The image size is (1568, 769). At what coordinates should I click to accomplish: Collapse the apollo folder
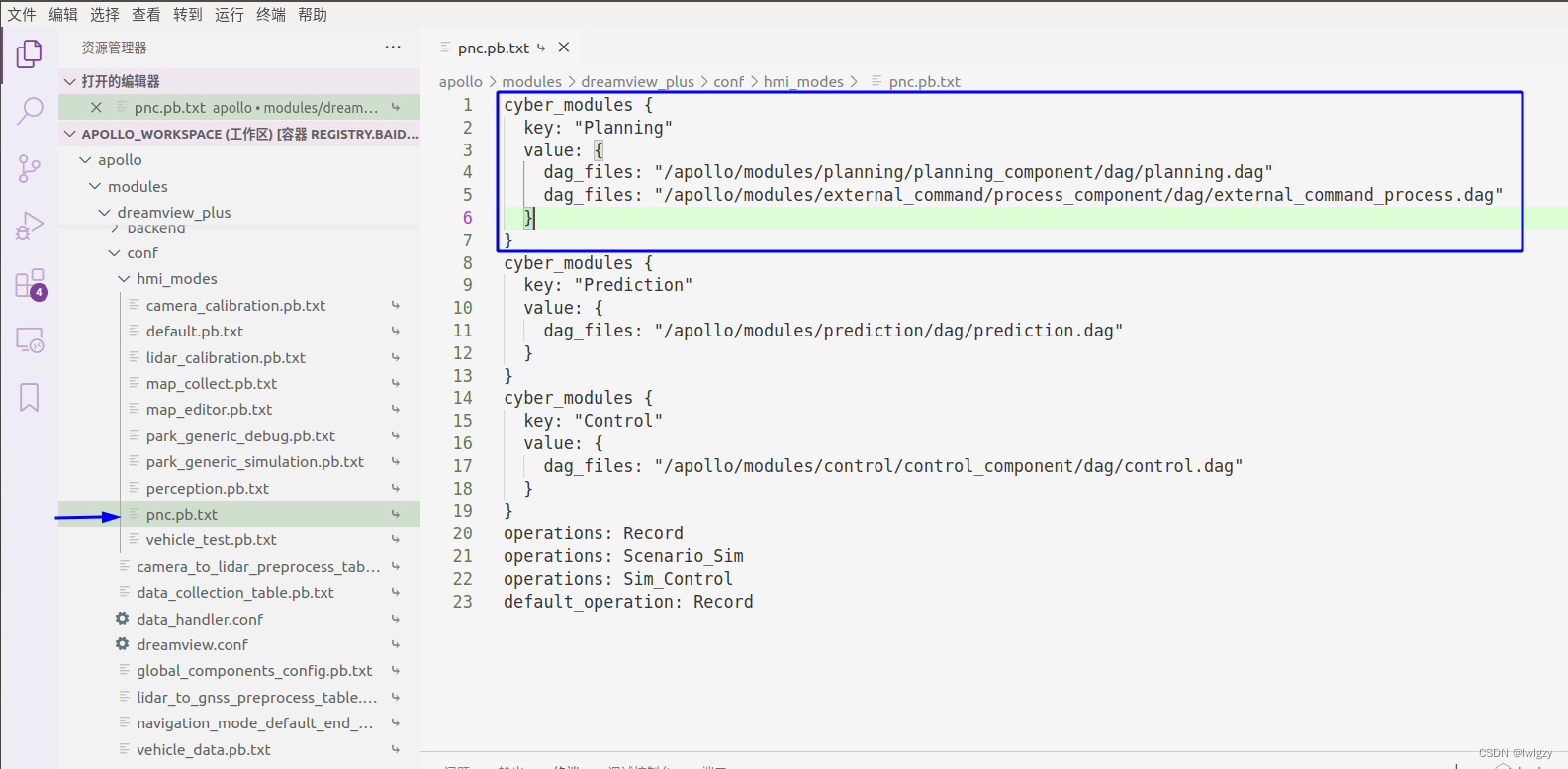coord(85,160)
